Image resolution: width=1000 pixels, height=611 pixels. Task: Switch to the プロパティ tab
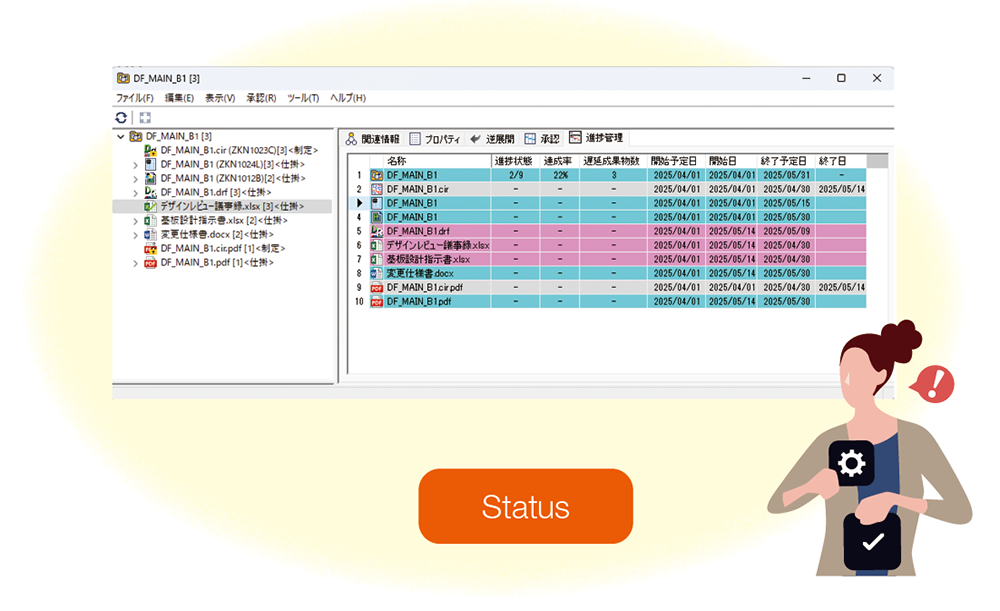click(434, 139)
